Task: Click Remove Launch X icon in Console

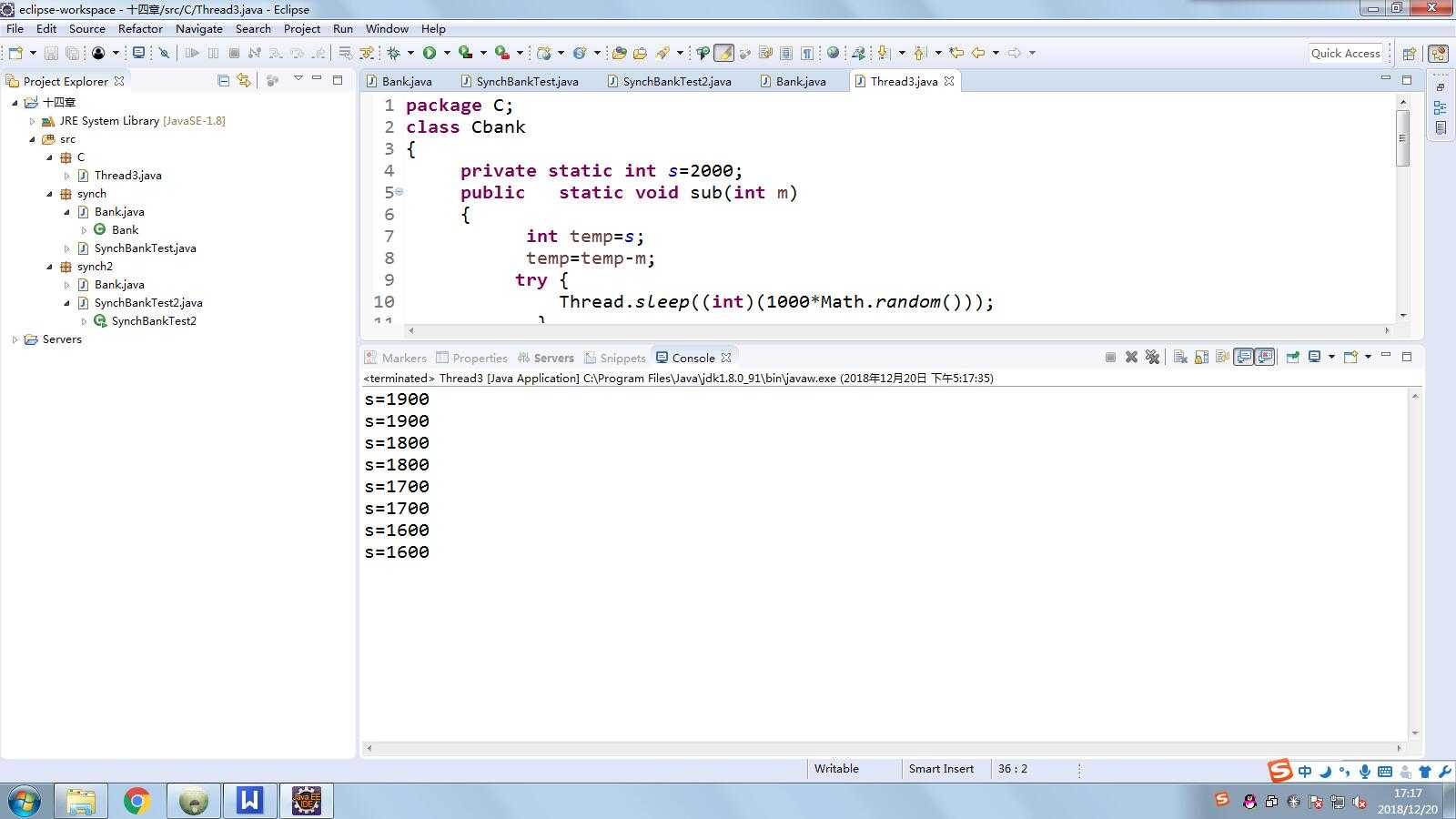Action: coord(1131,357)
